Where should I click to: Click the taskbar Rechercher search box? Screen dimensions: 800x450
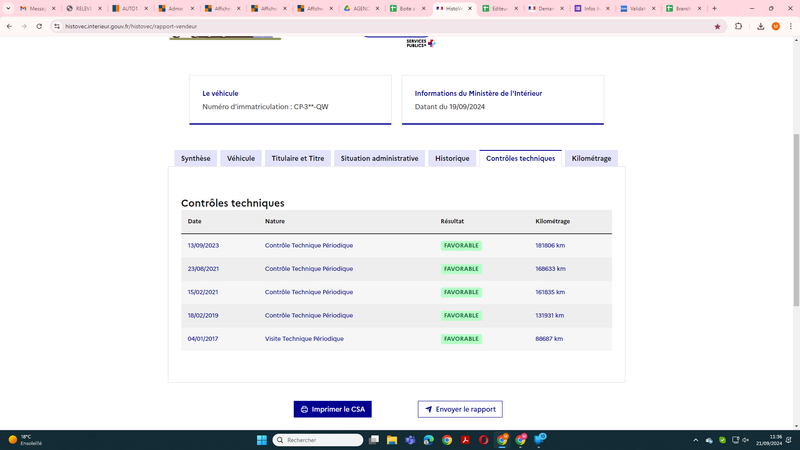point(318,440)
